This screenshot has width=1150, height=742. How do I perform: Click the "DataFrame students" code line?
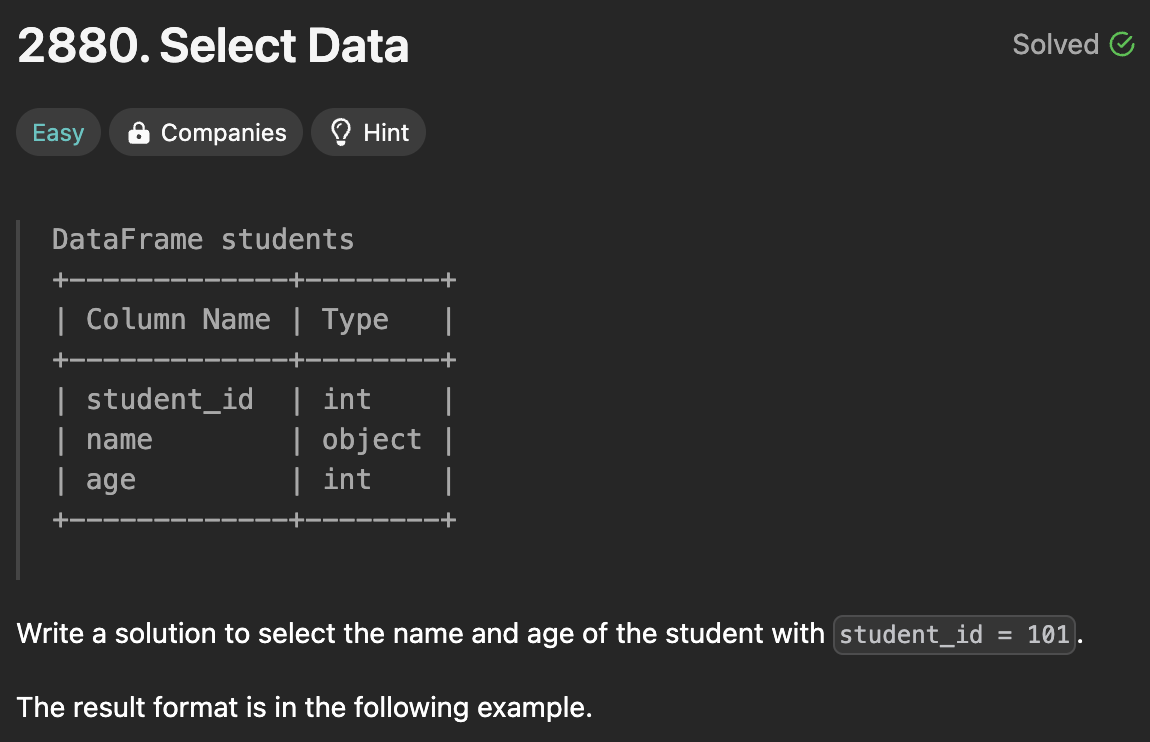click(203, 240)
